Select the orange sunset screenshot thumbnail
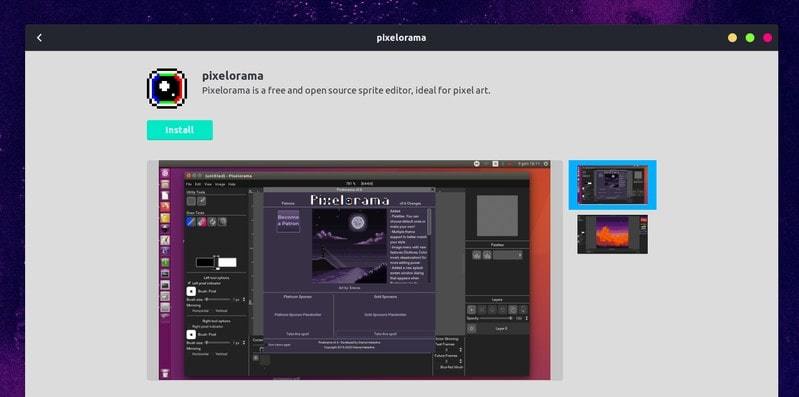799x397 pixels. click(x=612, y=234)
